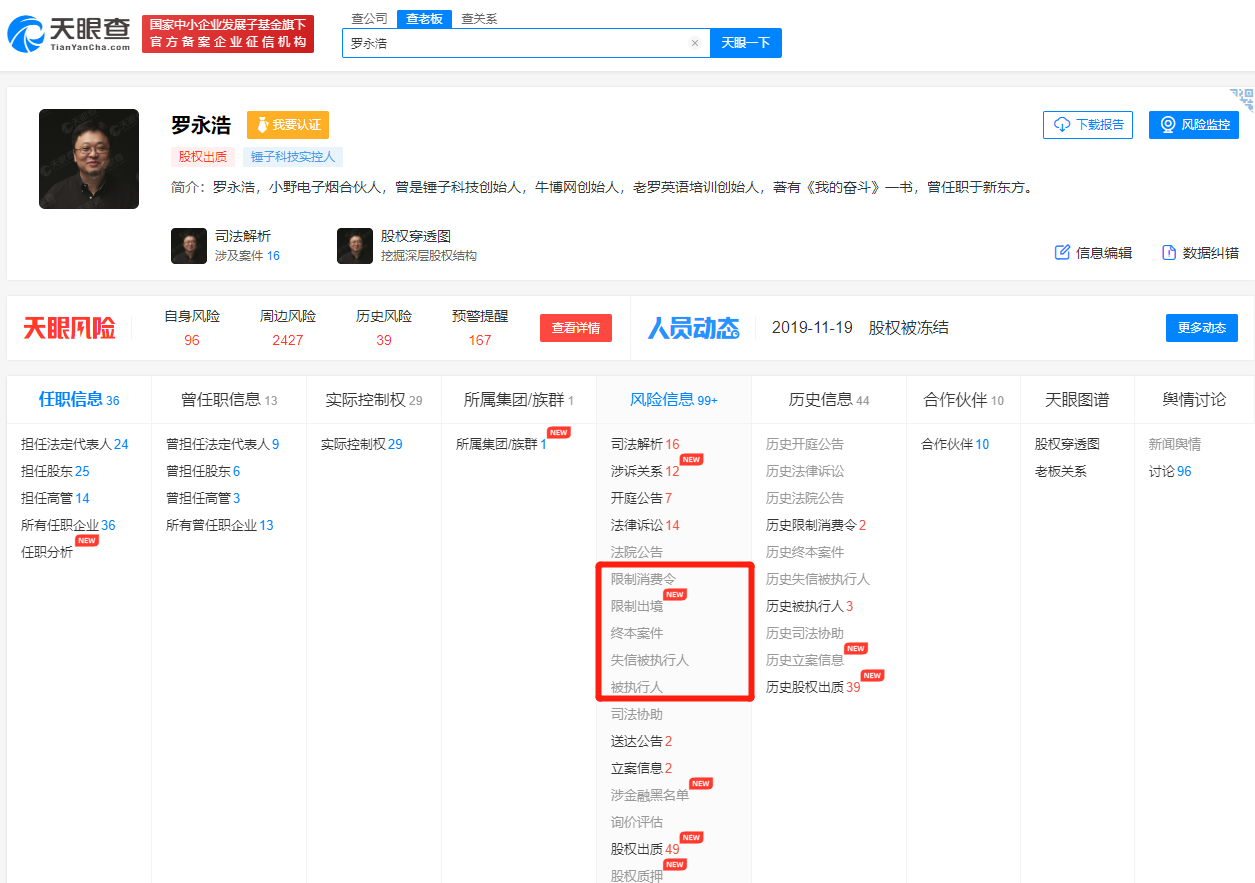The image size is (1255, 883).
Task: Click 讨论 96 link
Action: tap(1170, 471)
